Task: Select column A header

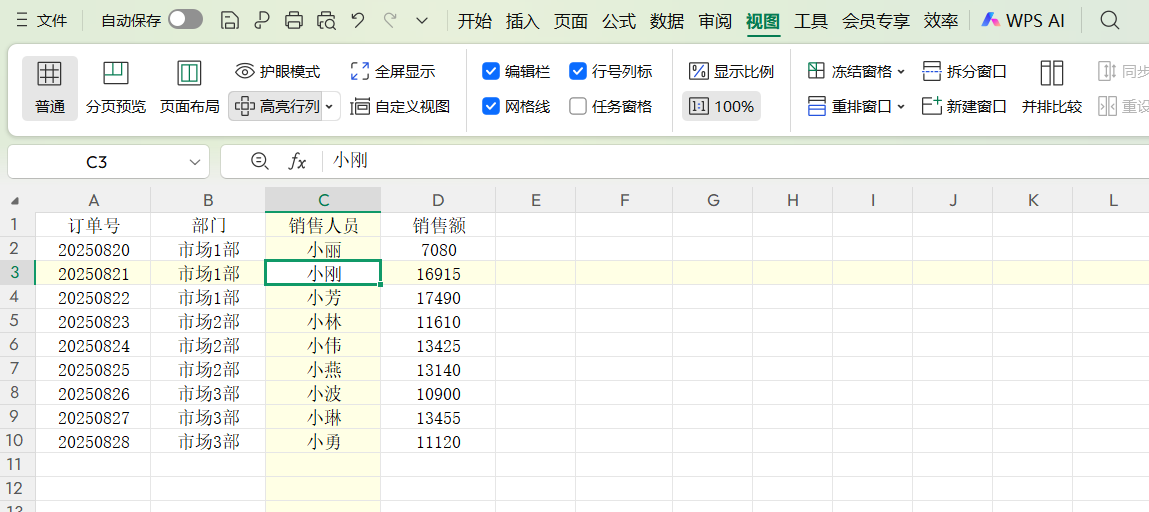Action: 93,200
